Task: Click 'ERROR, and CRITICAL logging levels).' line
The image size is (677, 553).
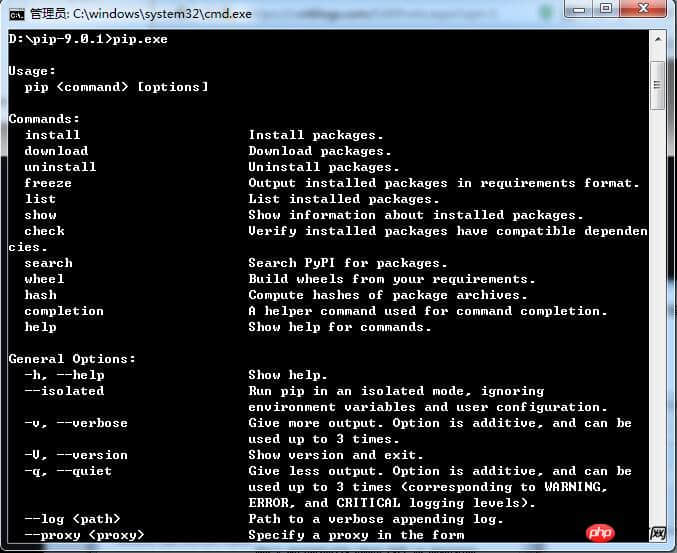Action: (x=392, y=503)
